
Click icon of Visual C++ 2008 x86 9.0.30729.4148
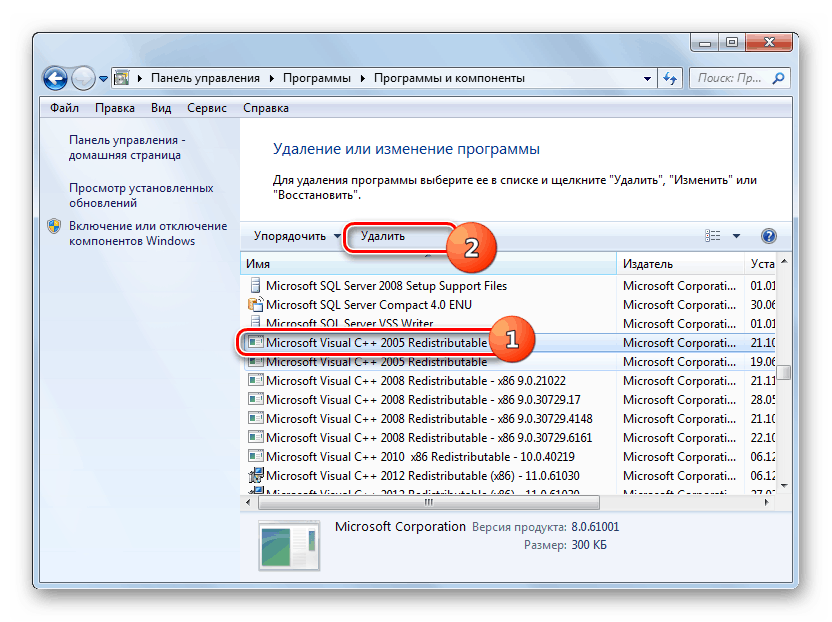coord(256,418)
